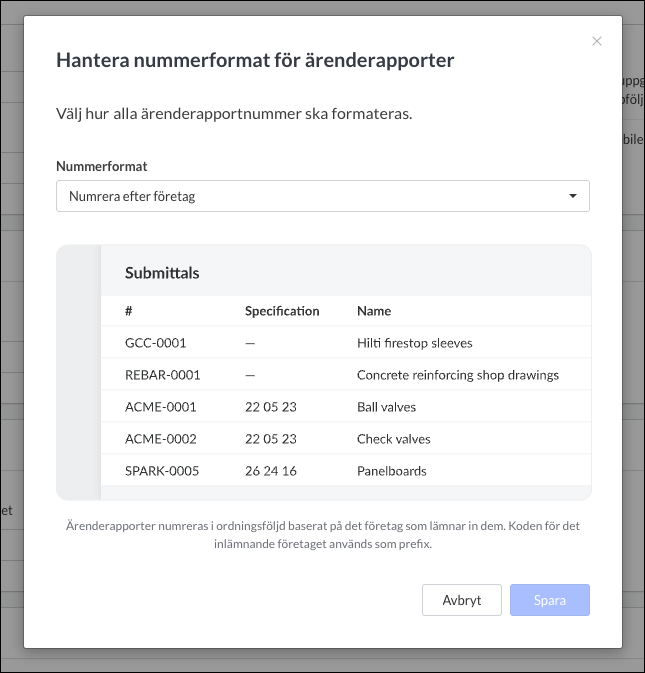Click the Check valves name cell
This screenshot has height=673, width=645.
click(394, 439)
